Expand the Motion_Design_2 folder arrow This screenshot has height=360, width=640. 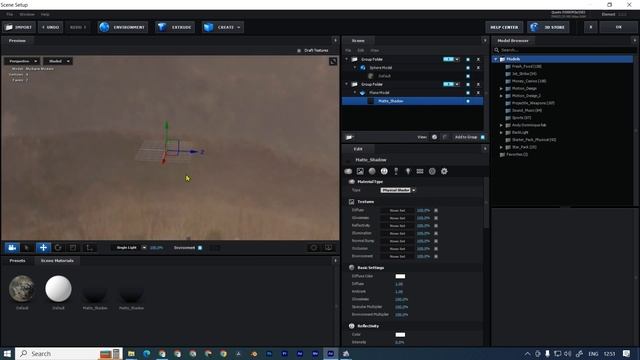501,96
